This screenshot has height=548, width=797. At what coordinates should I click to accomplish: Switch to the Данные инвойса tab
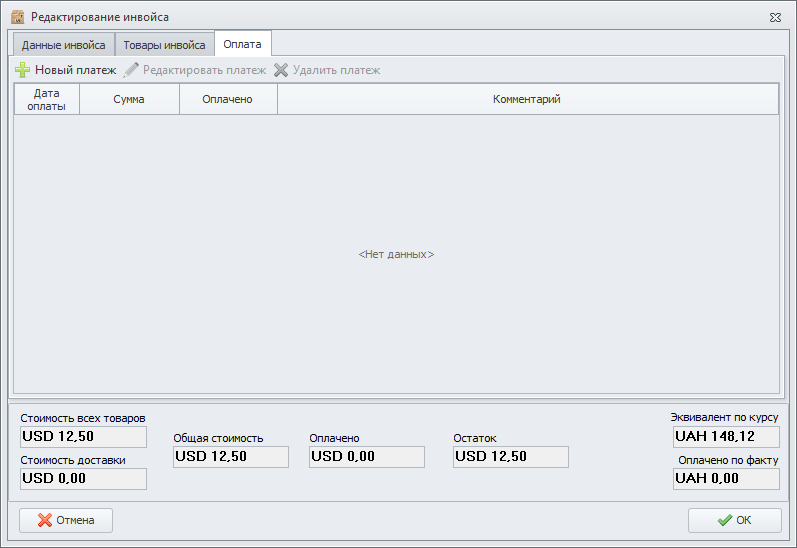63,45
